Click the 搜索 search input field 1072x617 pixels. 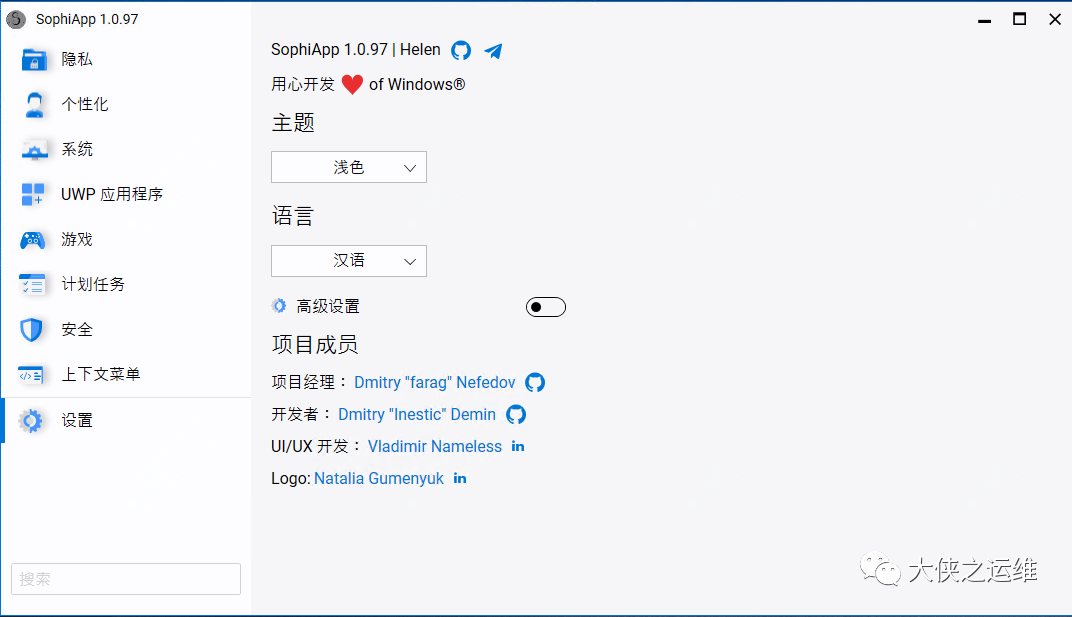pyautogui.click(x=126, y=579)
